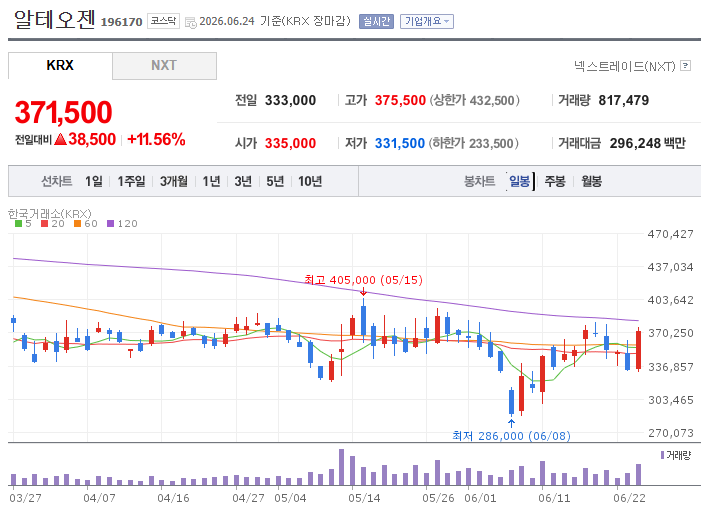Click the 최고 405,000 (05/15) chart marker
The width and height of the screenshot is (701, 509).
tap(363, 280)
